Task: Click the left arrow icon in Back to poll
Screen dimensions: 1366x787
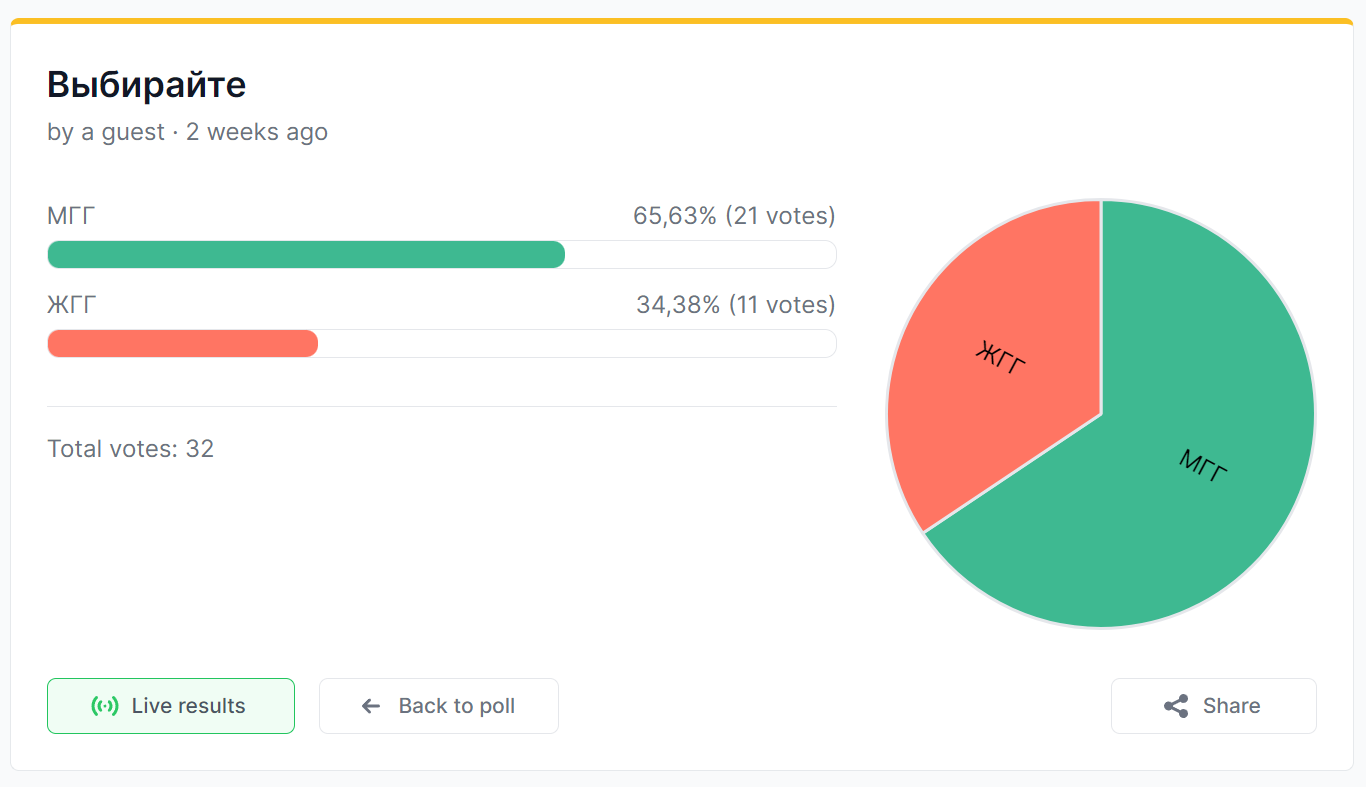Action: [371, 706]
